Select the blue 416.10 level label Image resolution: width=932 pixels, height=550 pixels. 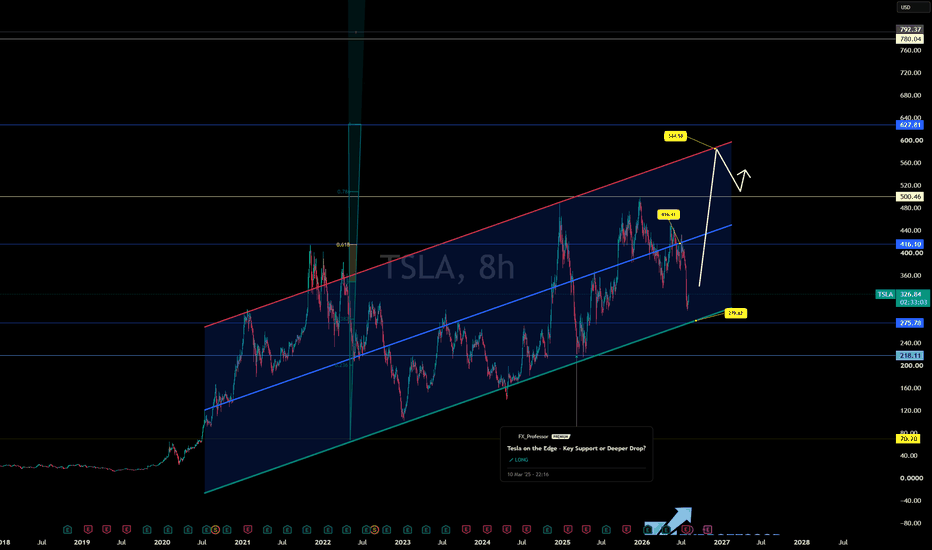coord(909,244)
